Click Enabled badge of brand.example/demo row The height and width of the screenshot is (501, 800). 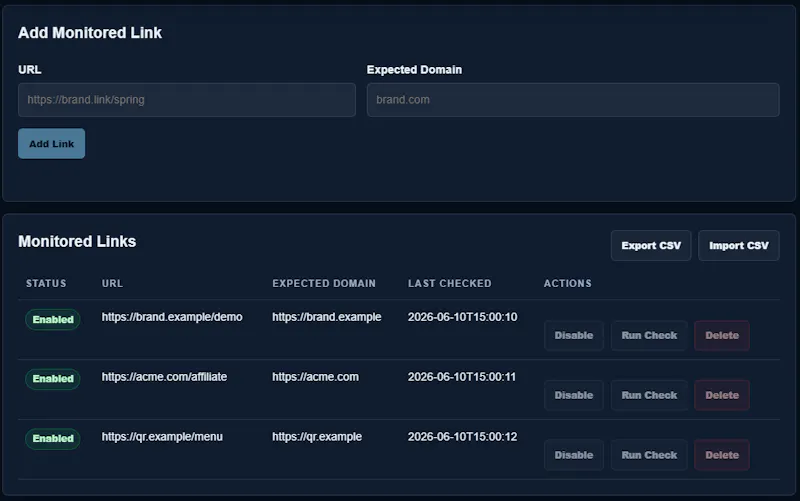(x=53, y=319)
